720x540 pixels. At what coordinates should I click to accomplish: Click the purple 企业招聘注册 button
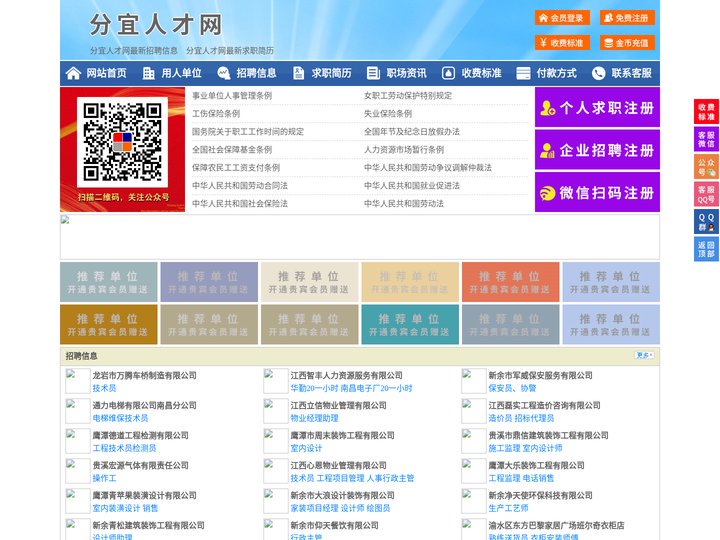[x=597, y=150]
